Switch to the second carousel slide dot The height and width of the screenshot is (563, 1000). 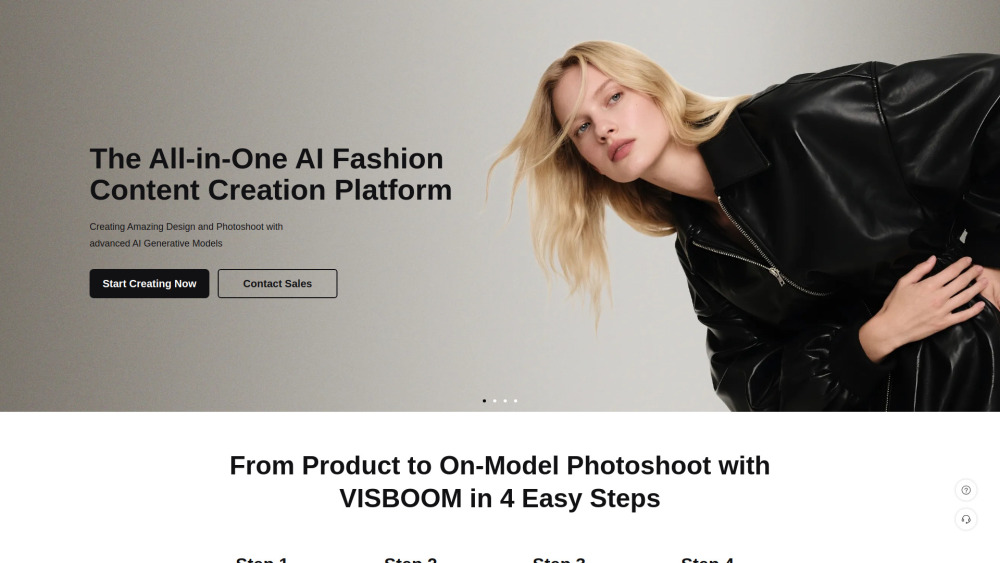(x=494, y=400)
